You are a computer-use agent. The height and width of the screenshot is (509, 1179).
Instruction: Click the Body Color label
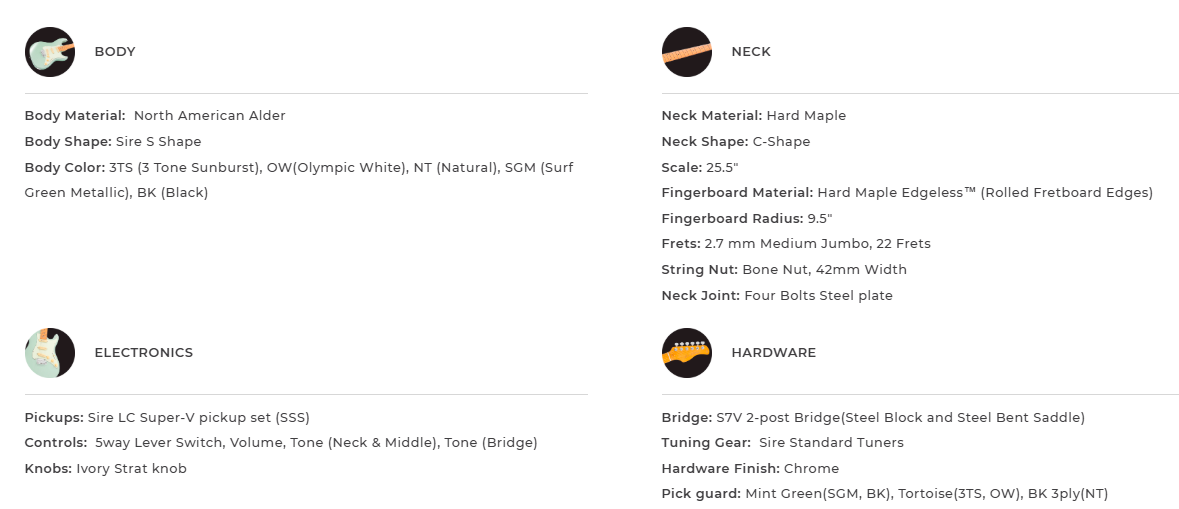pyautogui.click(x=64, y=168)
